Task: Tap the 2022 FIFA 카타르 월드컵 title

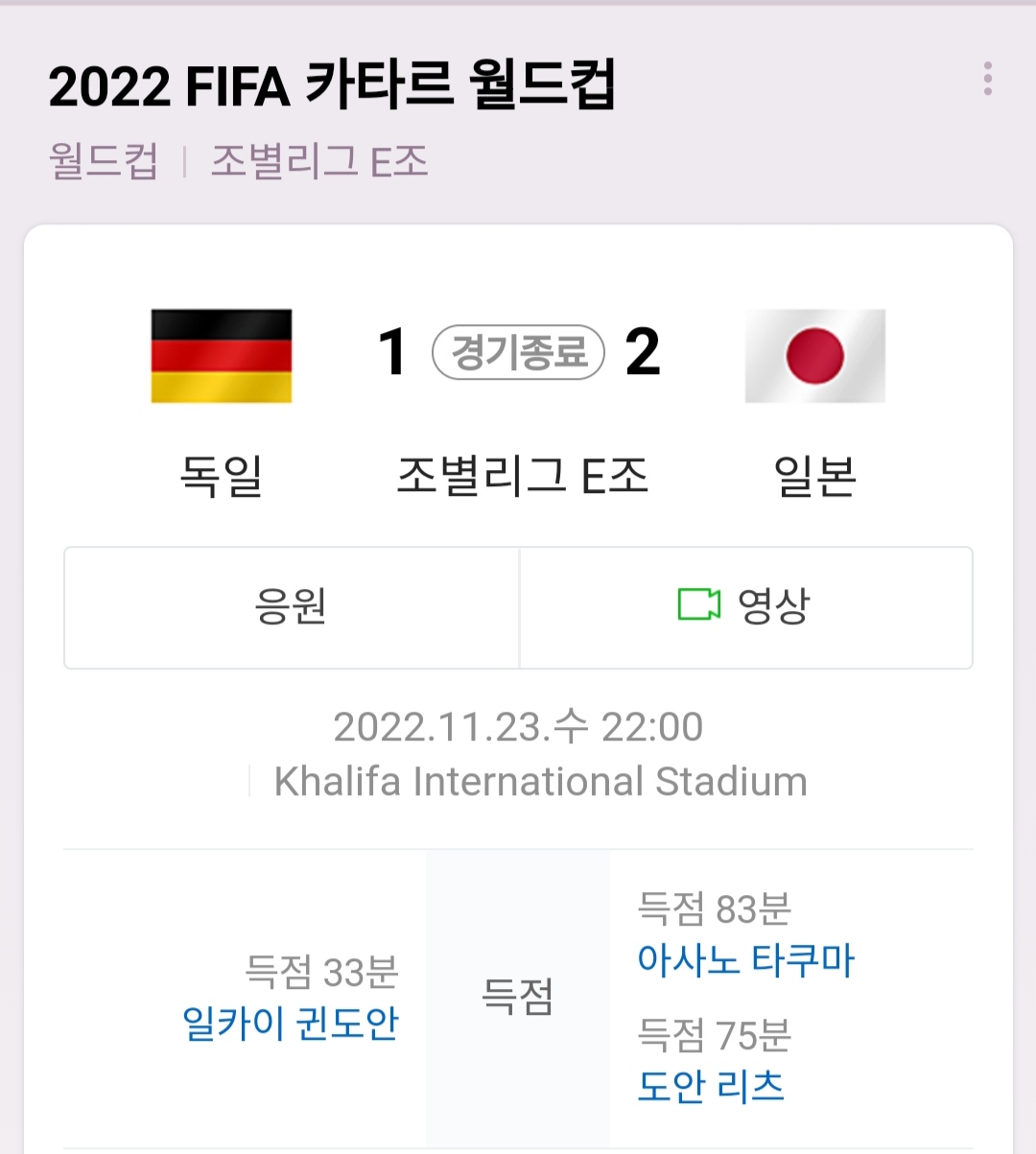Action: pos(332,85)
